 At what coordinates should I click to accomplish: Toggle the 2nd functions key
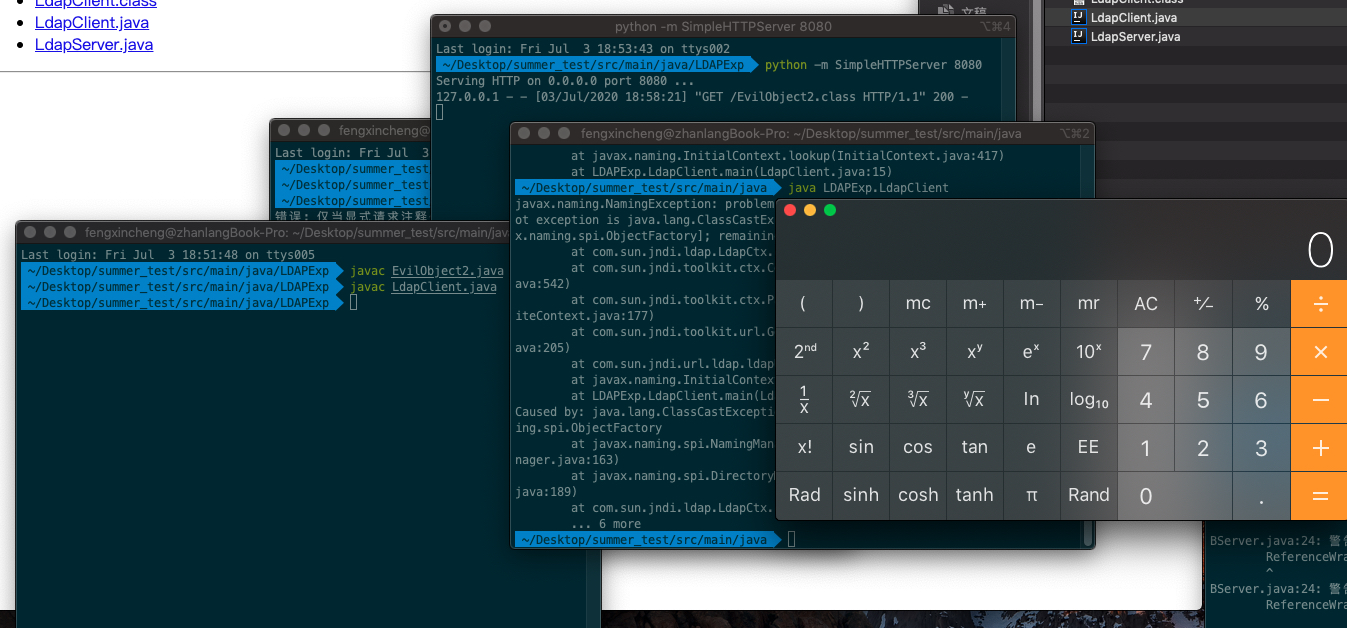click(805, 352)
